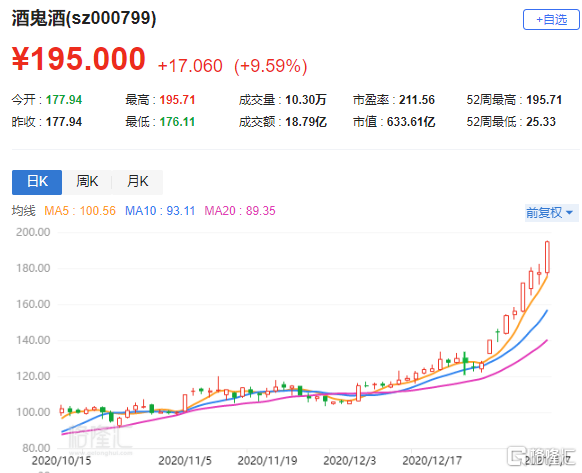Select the 市盈率 value 211.56
Screen dimensions: 582x473
(x=417, y=100)
